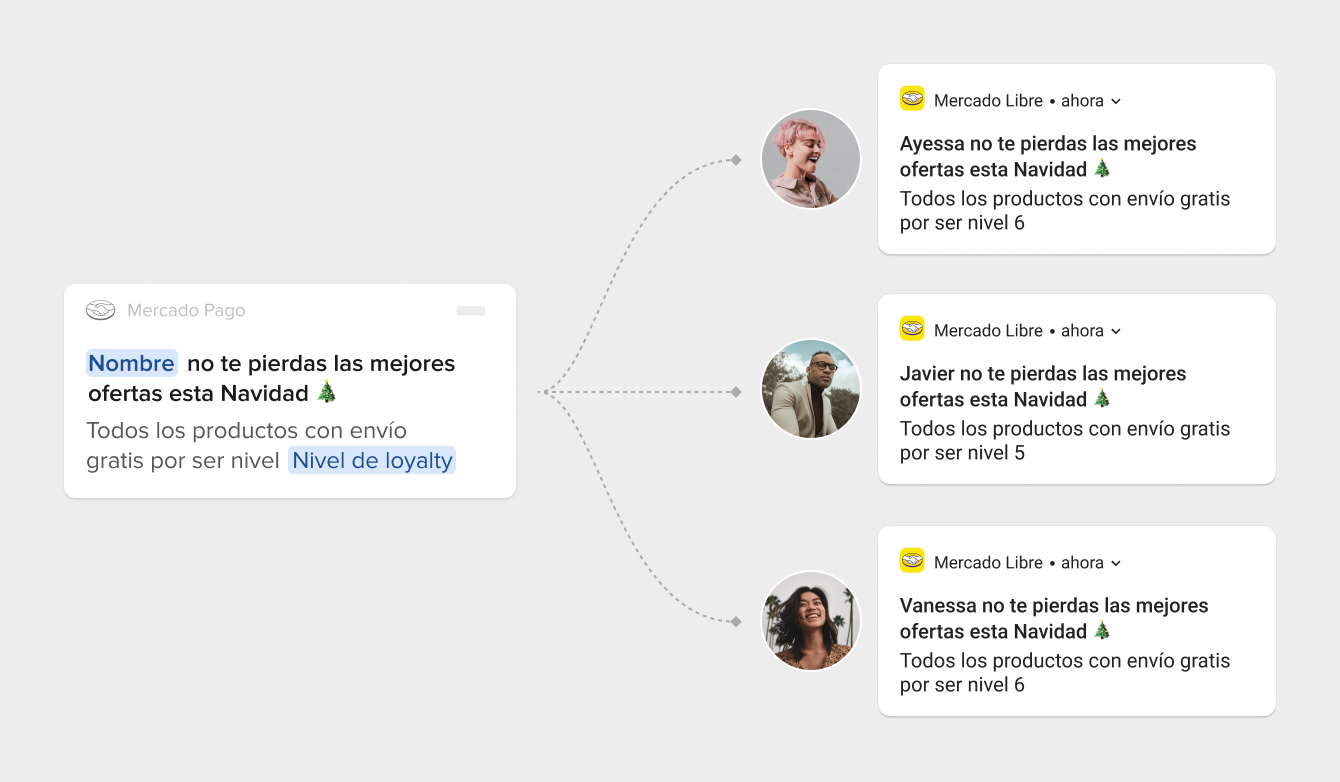Open the Javier no te pierdas notification title
Image resolution: width=1340 pixels, height=782 pixels.
coord(1043,386)
